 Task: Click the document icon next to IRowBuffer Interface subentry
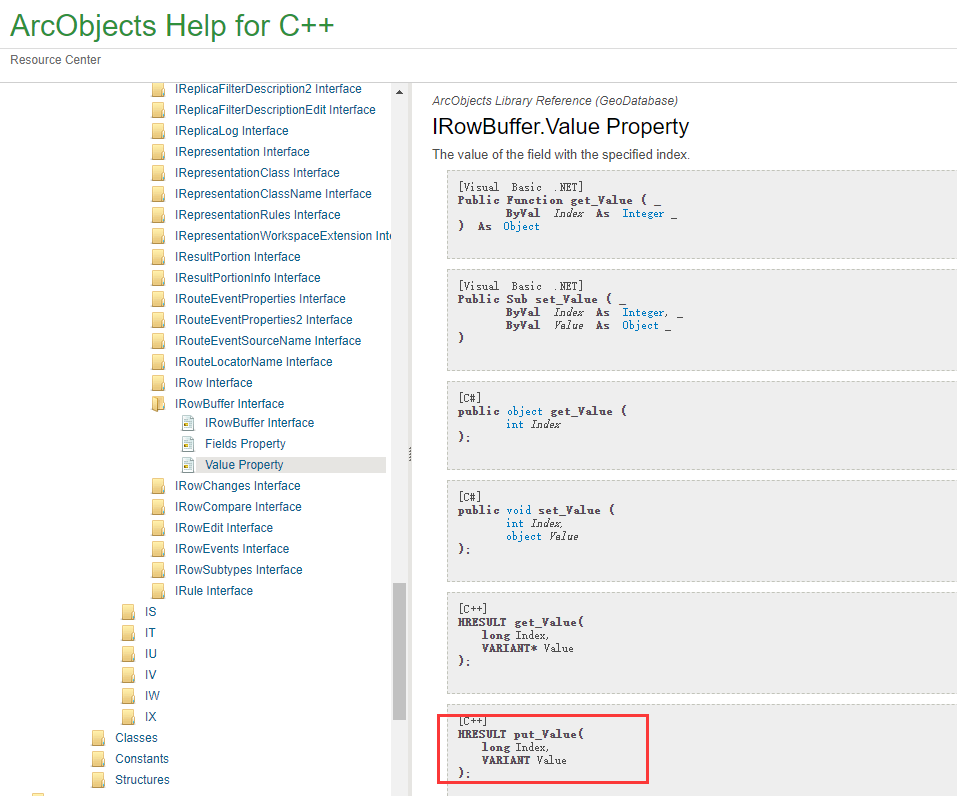pos(188,422)
